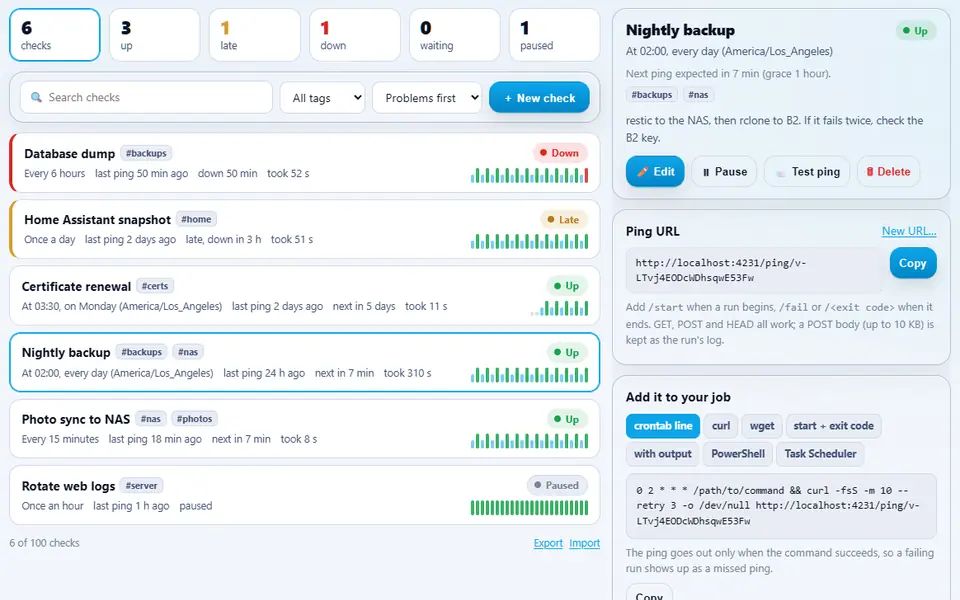Click the #nas tag in the detail panel

pos(698,95)
